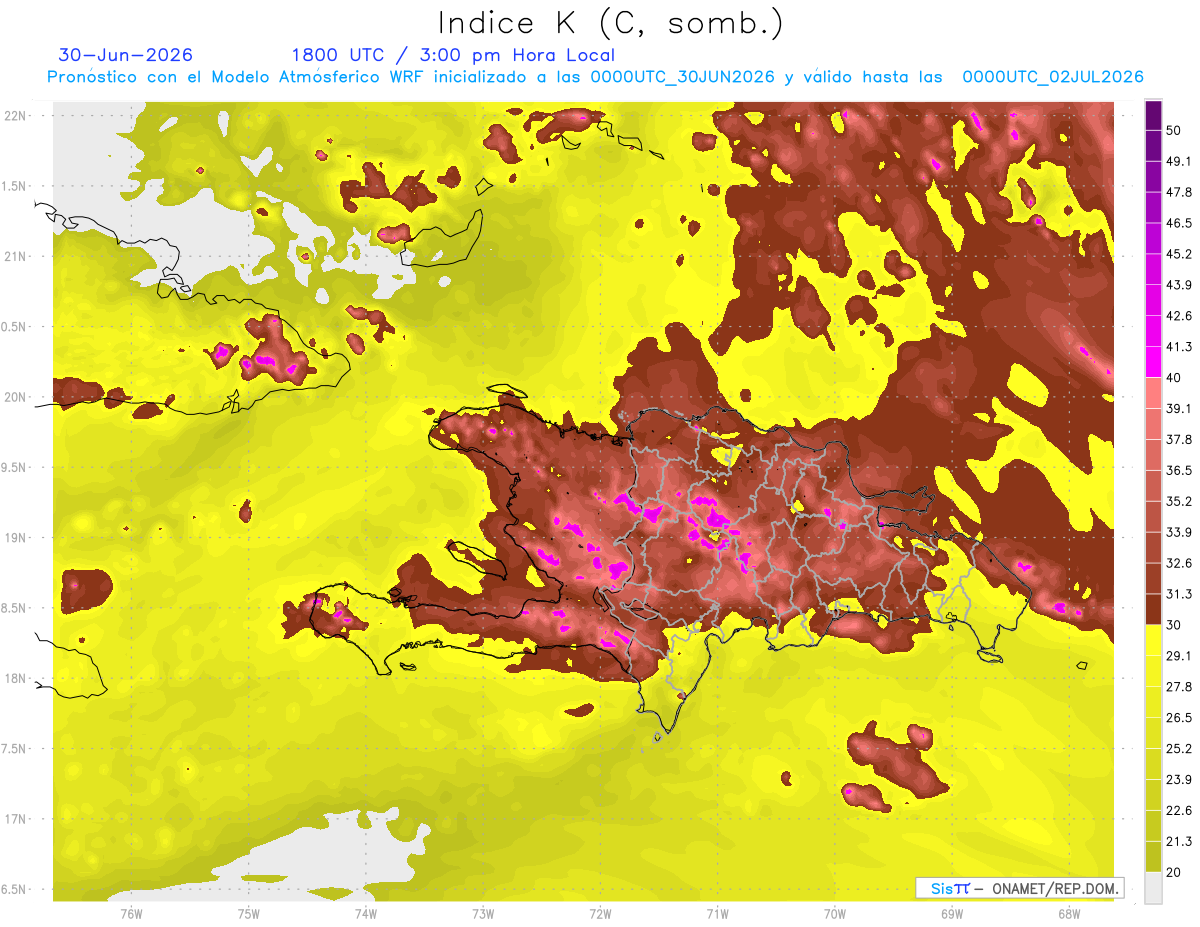
Task: Click the "37.8" color scale value
Action: [1179, 439]
